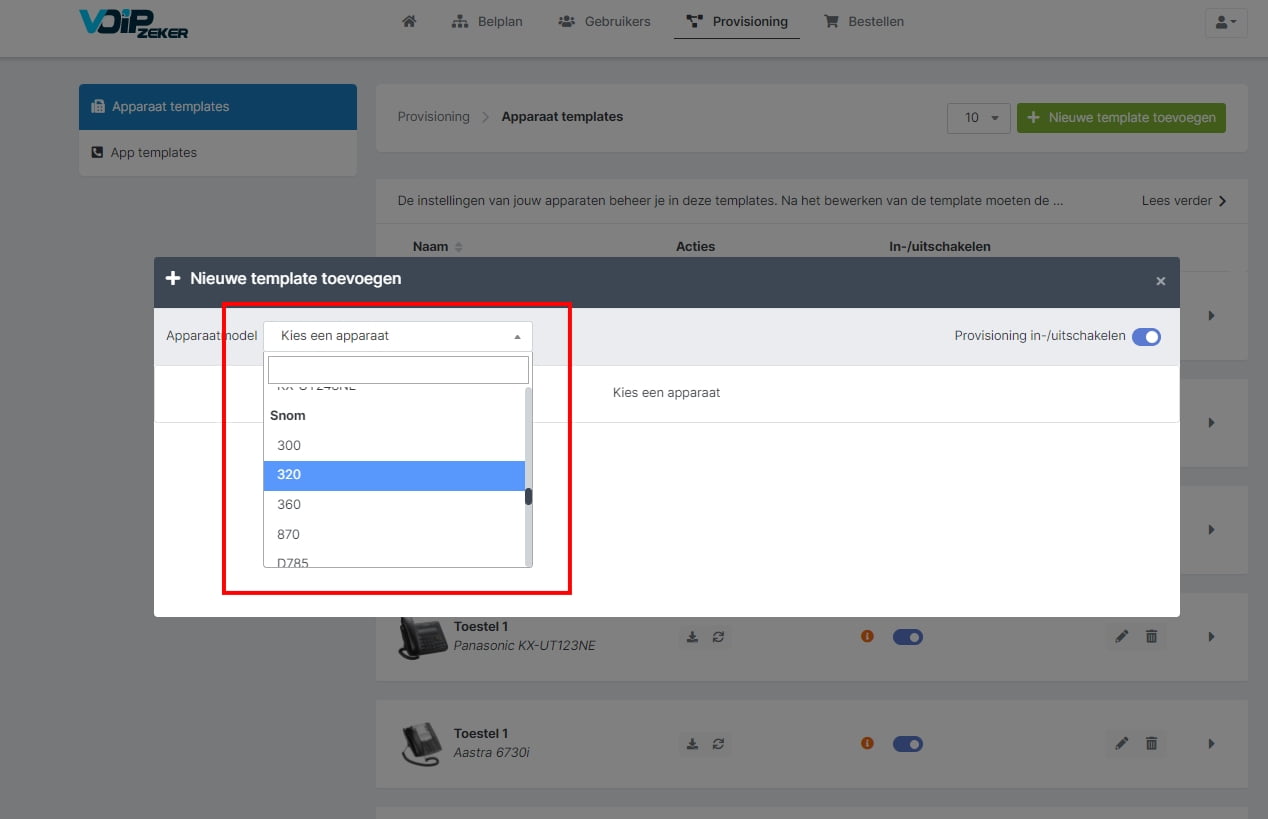Image resolution: width=1268 pixels, height=819 pixels.
Task: Select Apparaat templates in the sidebar
Action: tap(218, 107)
